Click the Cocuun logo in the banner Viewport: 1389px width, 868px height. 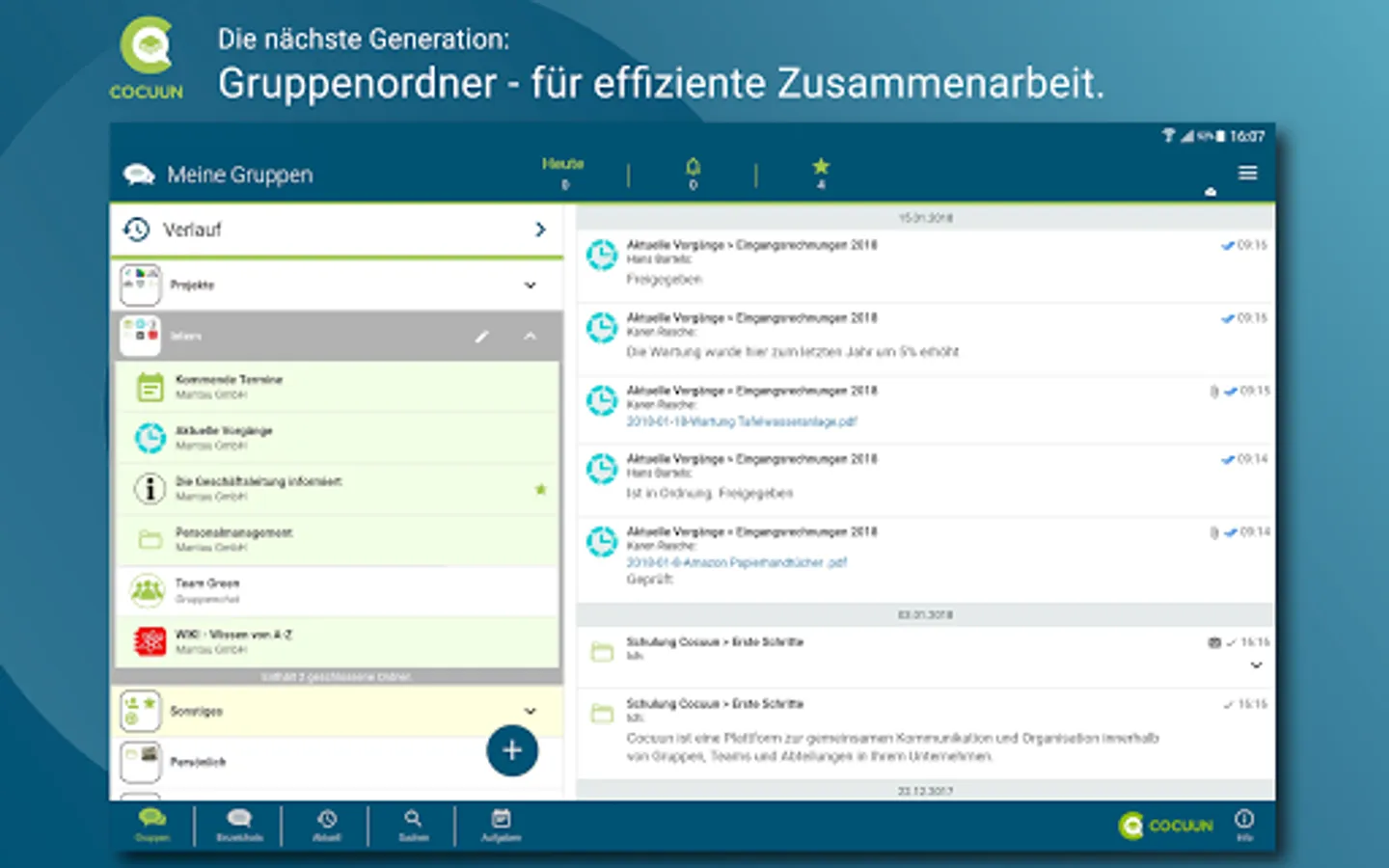coord(147,59)
